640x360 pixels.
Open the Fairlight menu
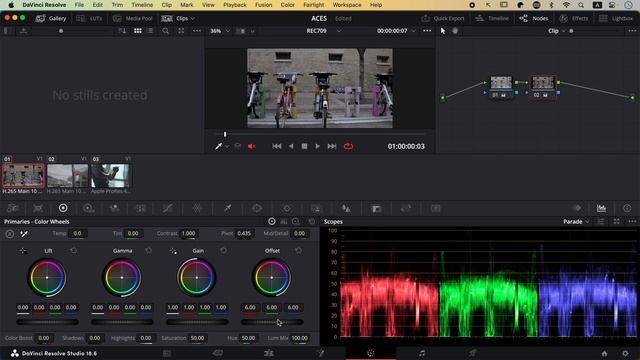coord(313,5)
